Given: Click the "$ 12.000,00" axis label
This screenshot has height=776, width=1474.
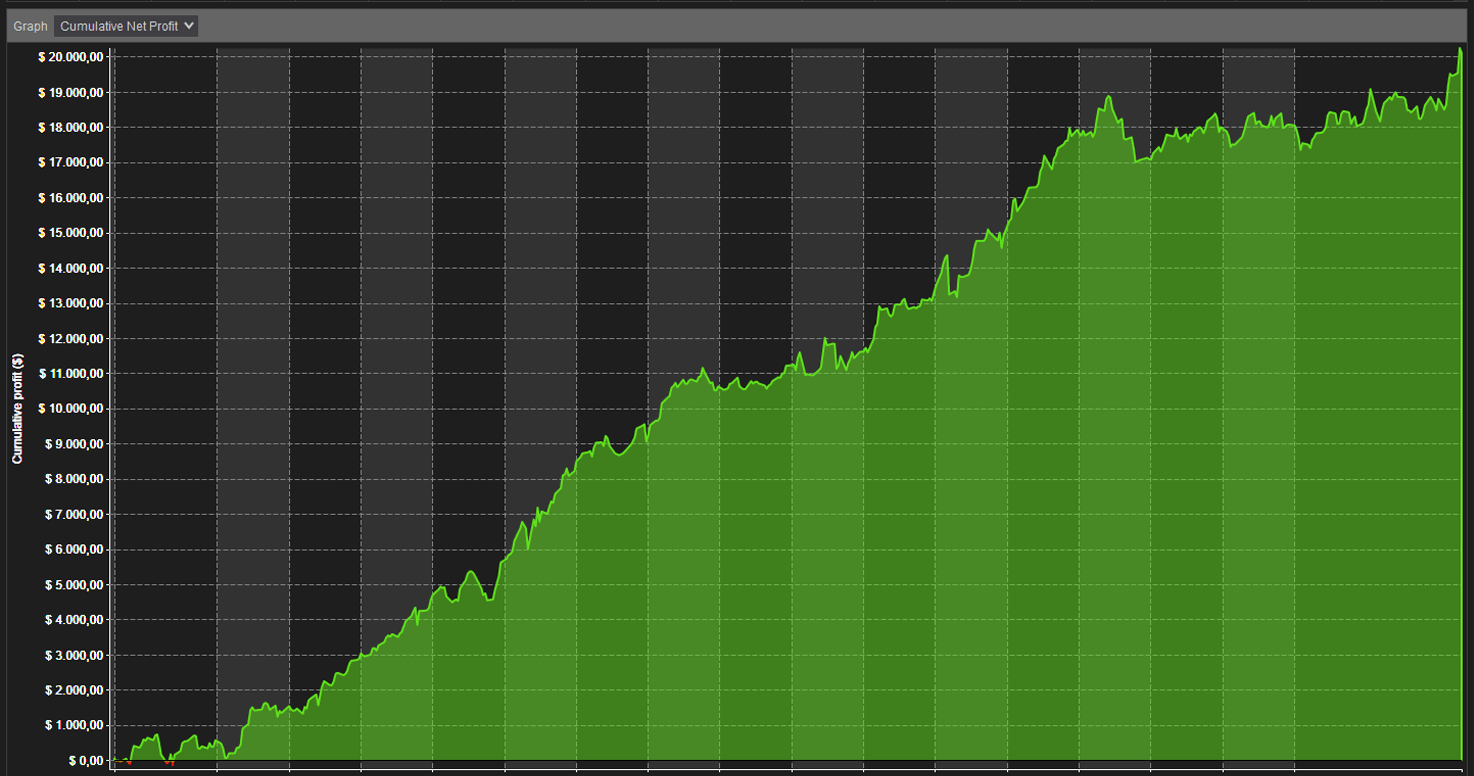Looking at the screenshot, I should [71, 338].
